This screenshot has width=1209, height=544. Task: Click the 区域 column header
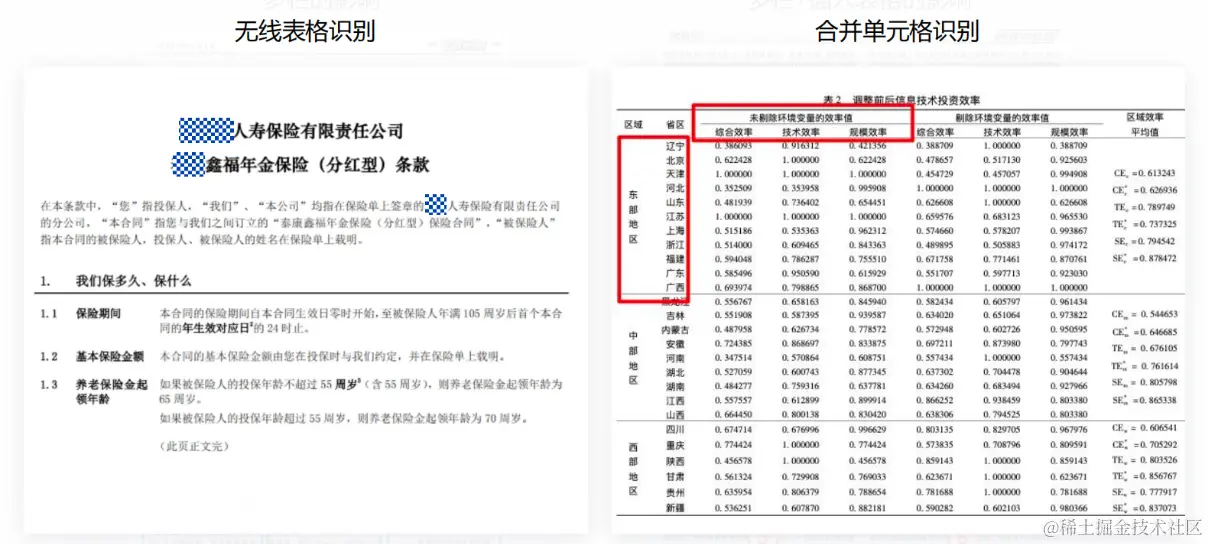coord(633,124)
